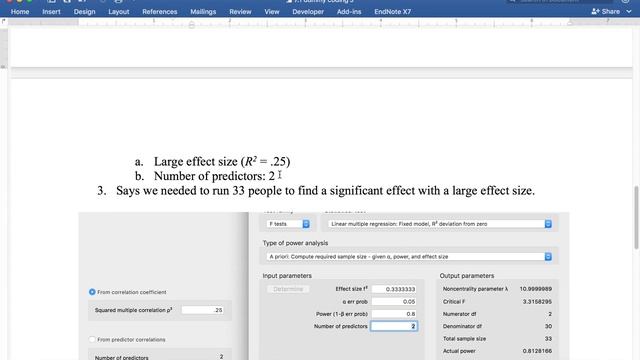Click the Squared multiple correlation ρ² field
Image resolution: width=640 pixels, height=360 pixels.
(x=202, y=310)
